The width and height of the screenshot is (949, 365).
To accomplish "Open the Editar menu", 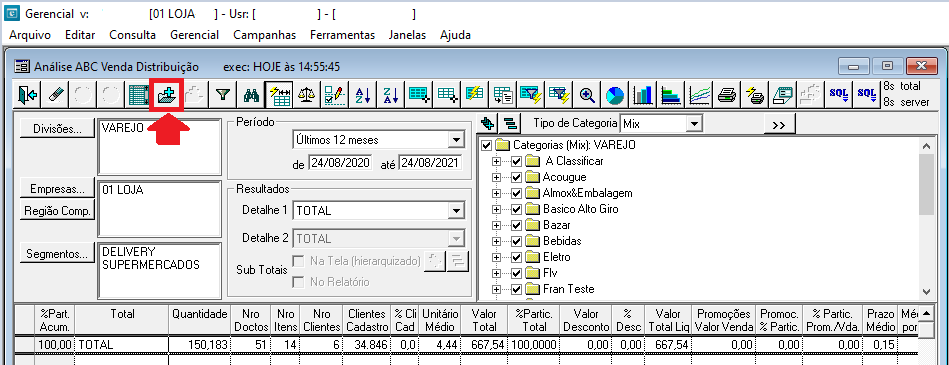I will tap(80, 35).
